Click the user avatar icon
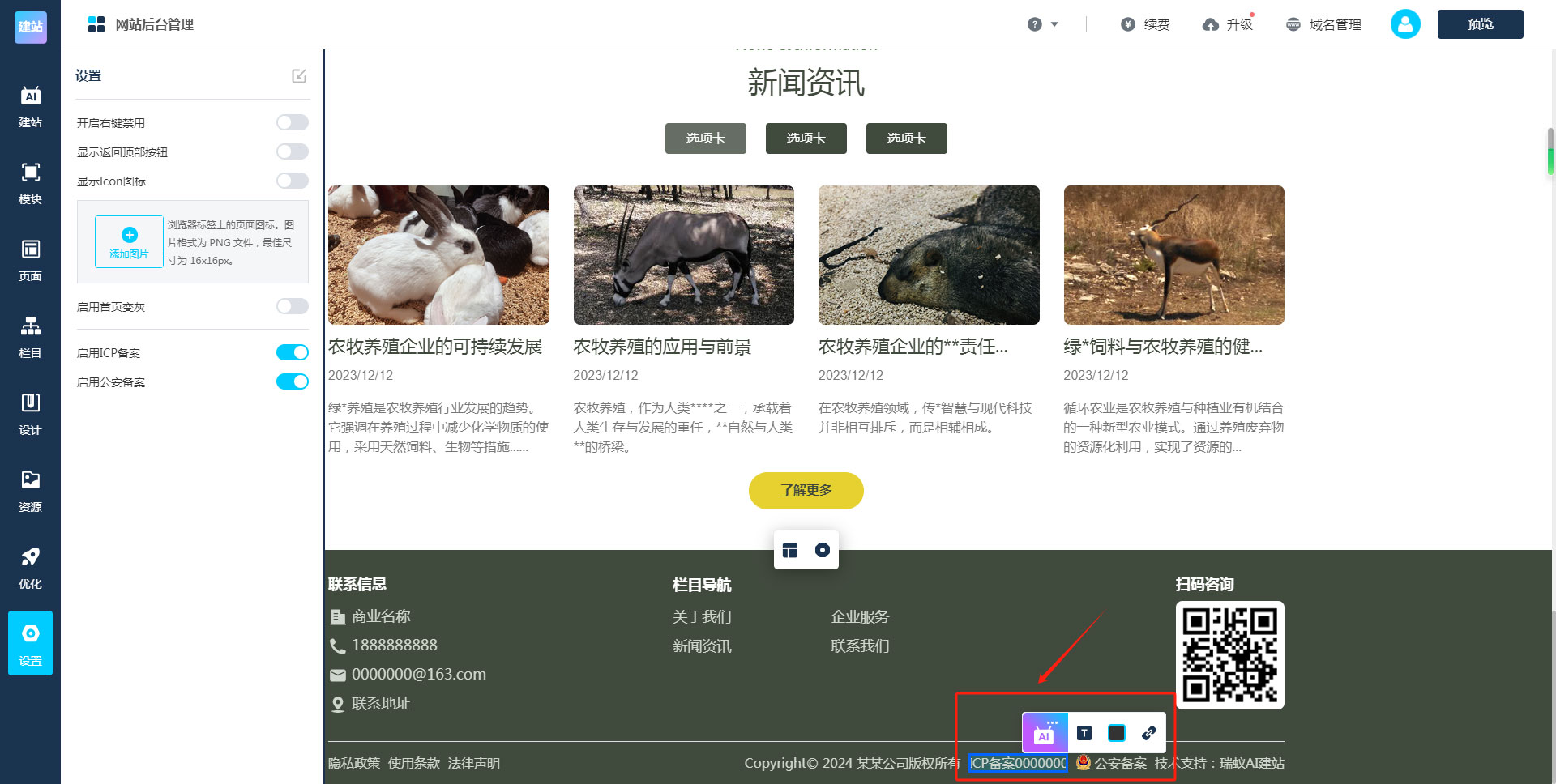The width and height of the screenshot is (1556, 784). [x=1405, y=24]
